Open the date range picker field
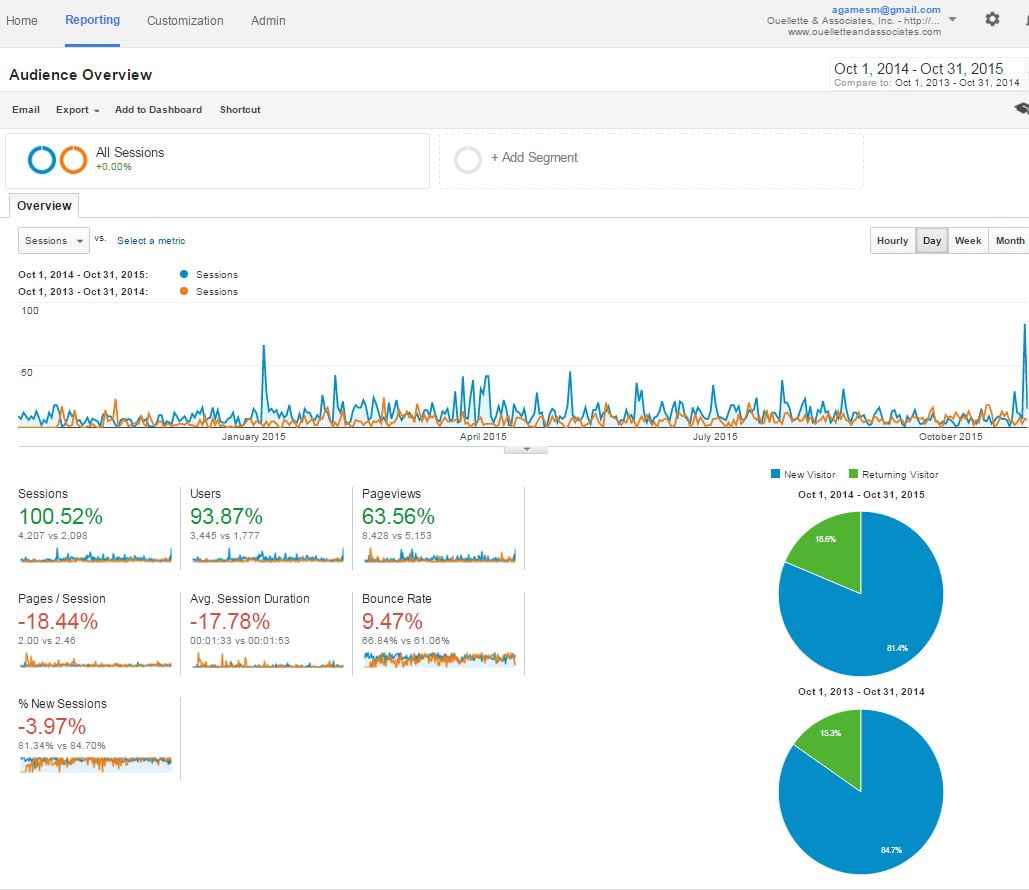 pos(926,74)
